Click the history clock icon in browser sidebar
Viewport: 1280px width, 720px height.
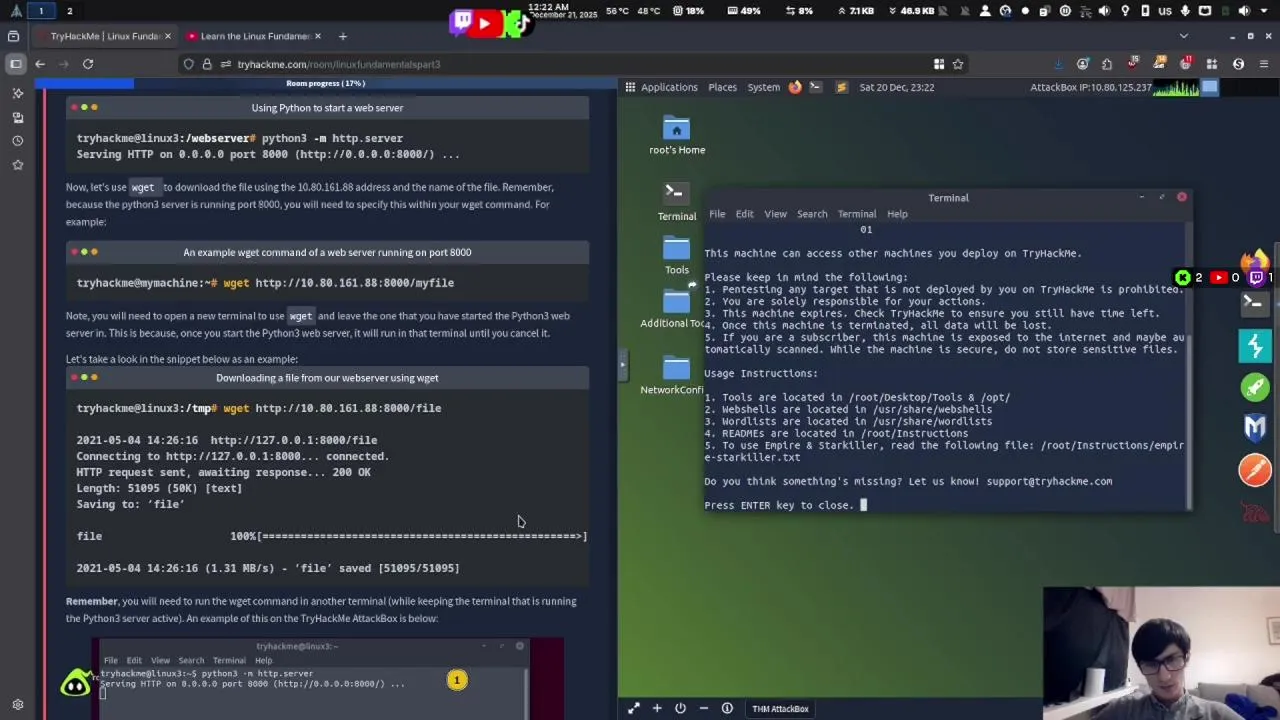[x=17, y=141]
